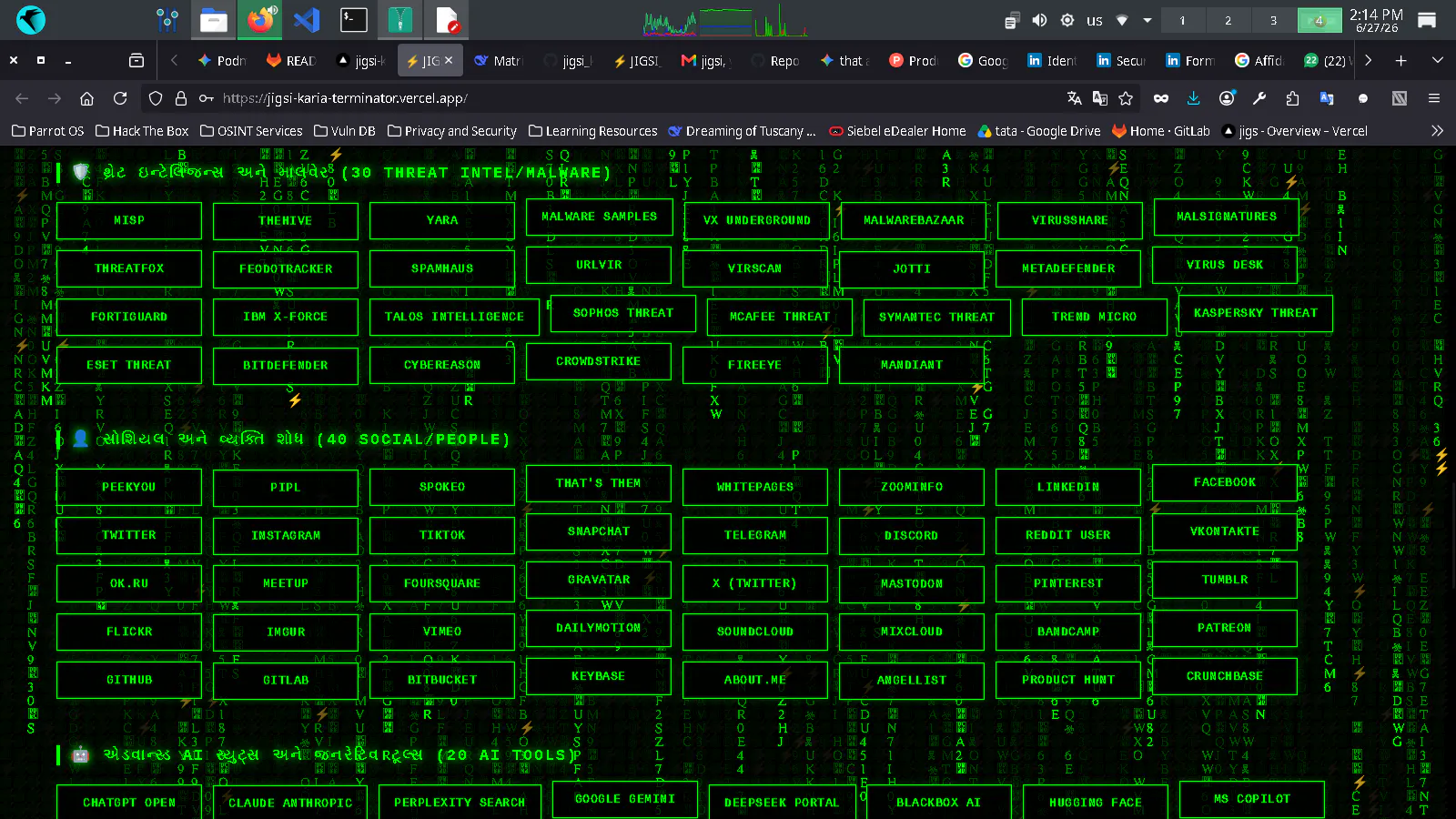
Task: Open the clipboard manager tray icon
Action: point(1012,20)
